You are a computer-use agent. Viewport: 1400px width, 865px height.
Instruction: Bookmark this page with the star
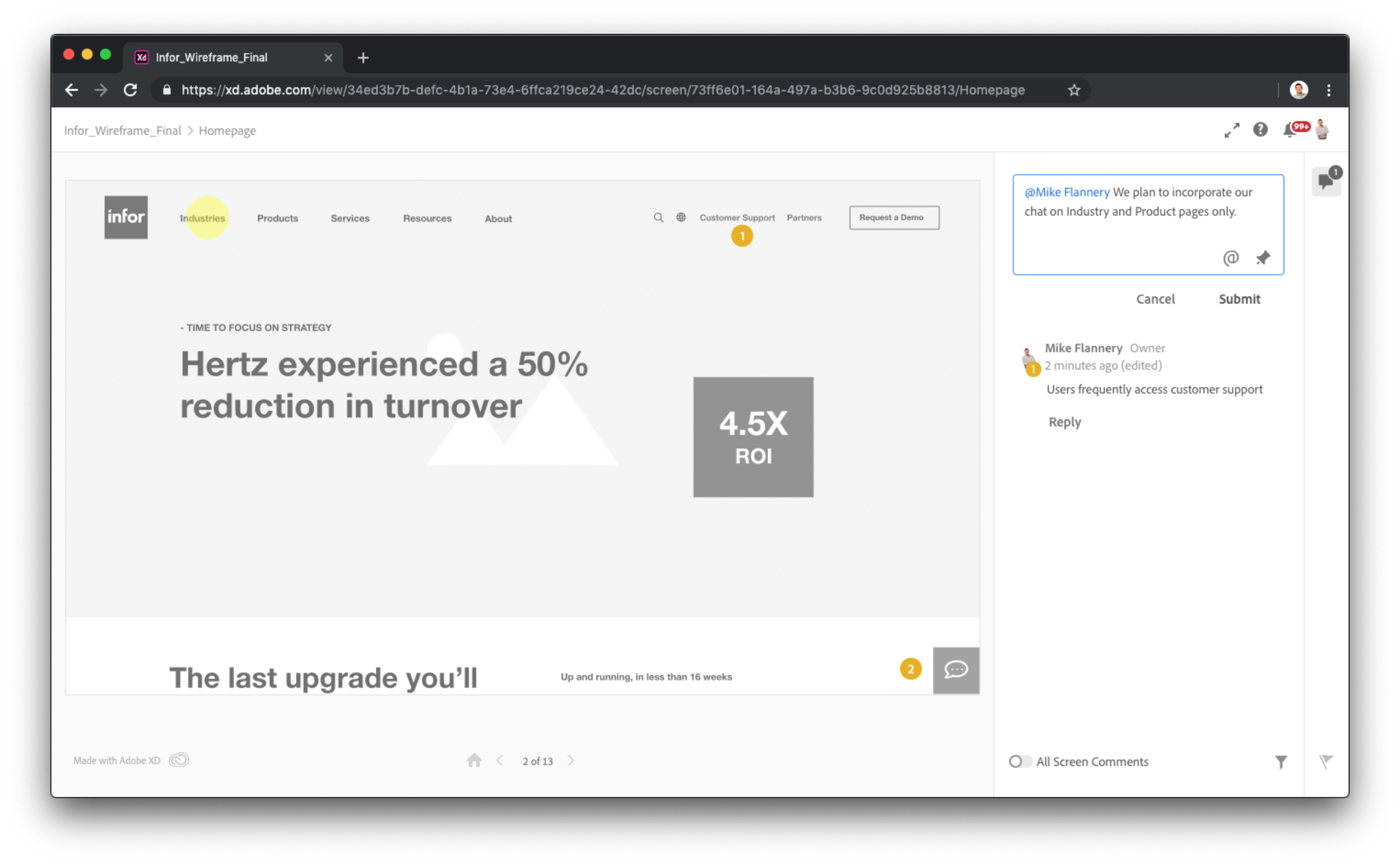[1074, 90]
